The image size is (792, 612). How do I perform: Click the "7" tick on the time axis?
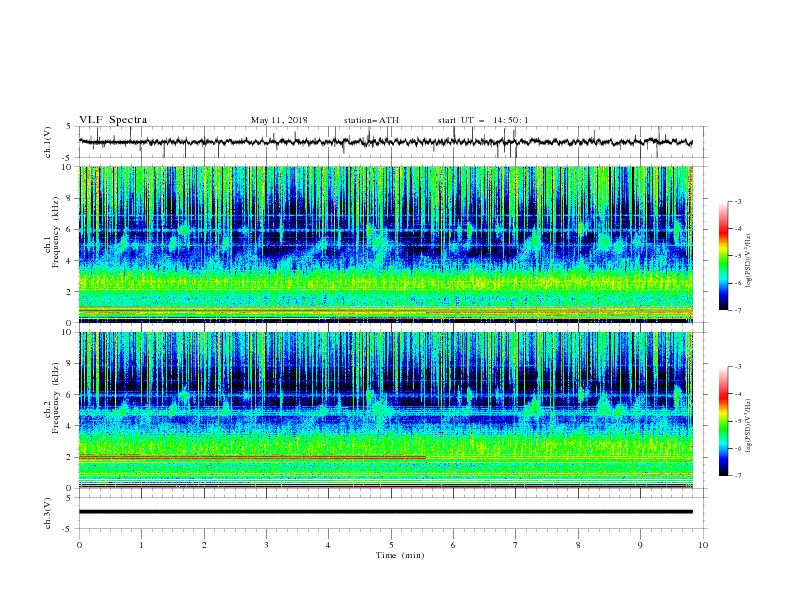click(x=515, y=545)
